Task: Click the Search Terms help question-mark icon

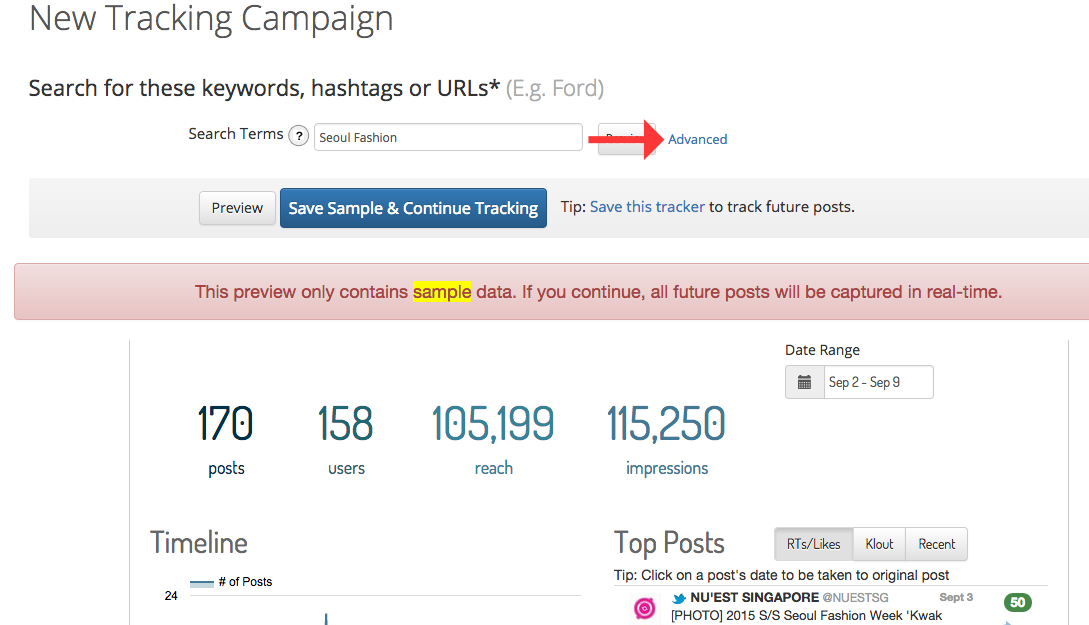Action: pos(299,136)
